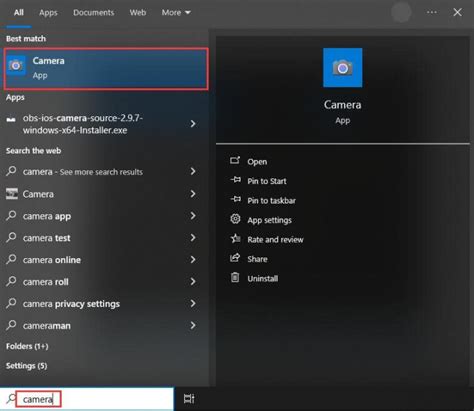Screen dimensions: 474x411
Task: Expand 'camera - See more search results' arrow
Action: 193,171
